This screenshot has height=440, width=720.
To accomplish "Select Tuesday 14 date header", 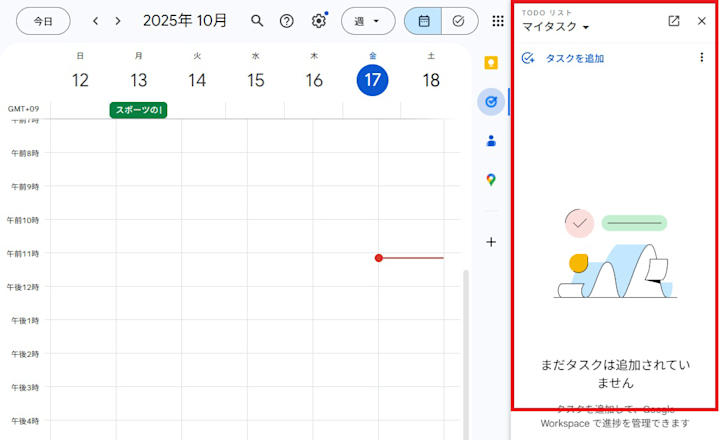I will (x=197, y=80).
